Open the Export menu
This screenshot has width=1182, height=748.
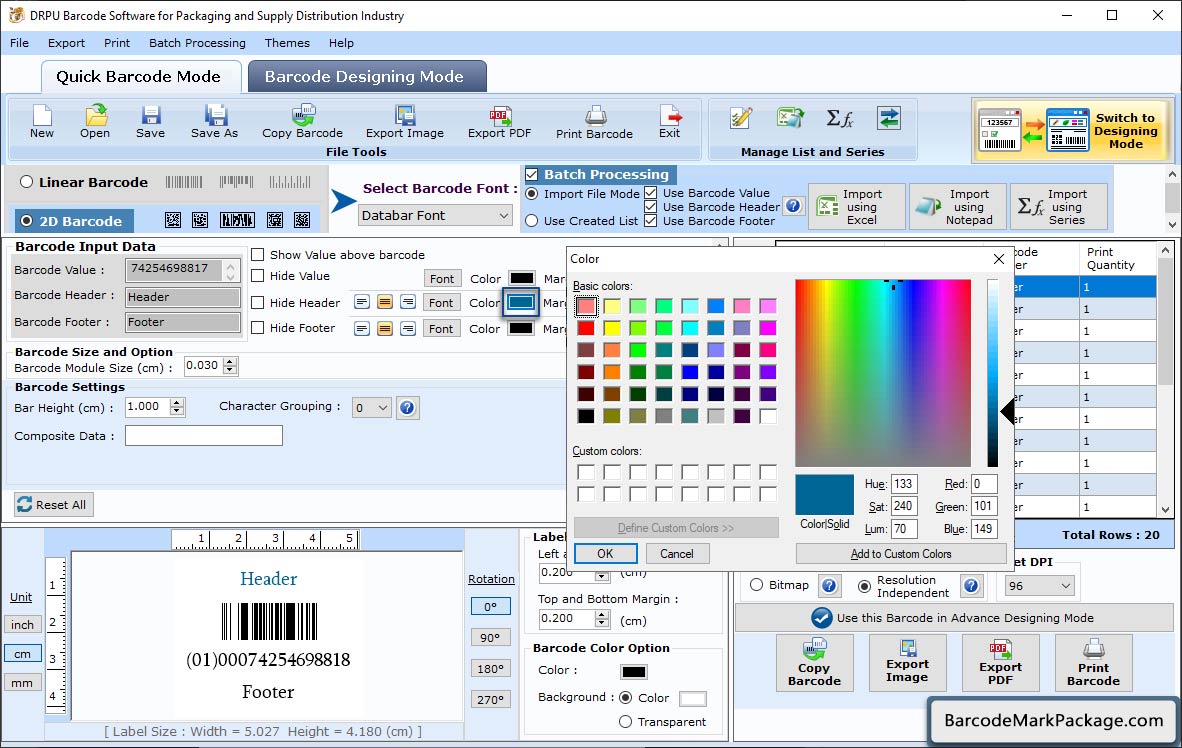click(66, 43)
